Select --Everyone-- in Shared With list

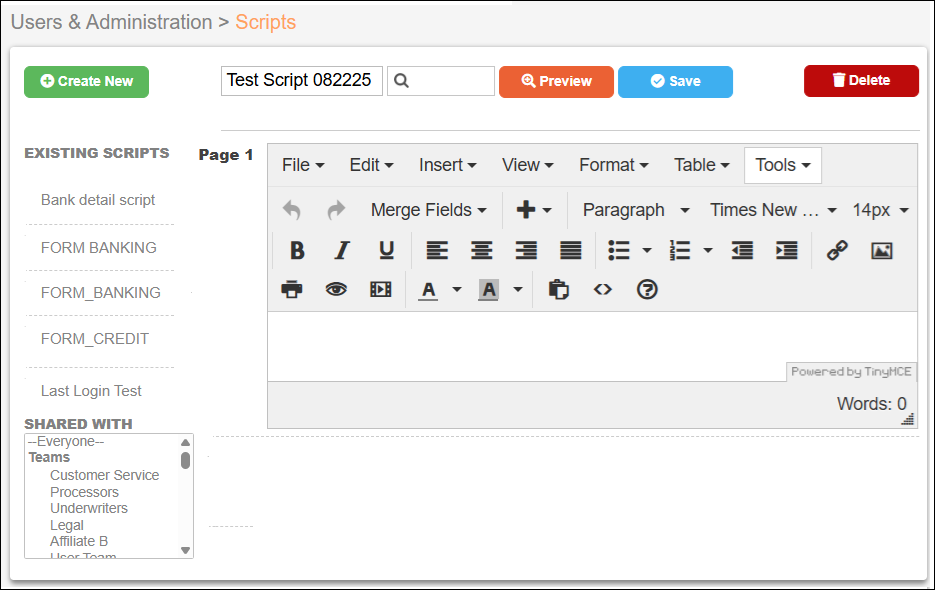click(x=66, y=441)
